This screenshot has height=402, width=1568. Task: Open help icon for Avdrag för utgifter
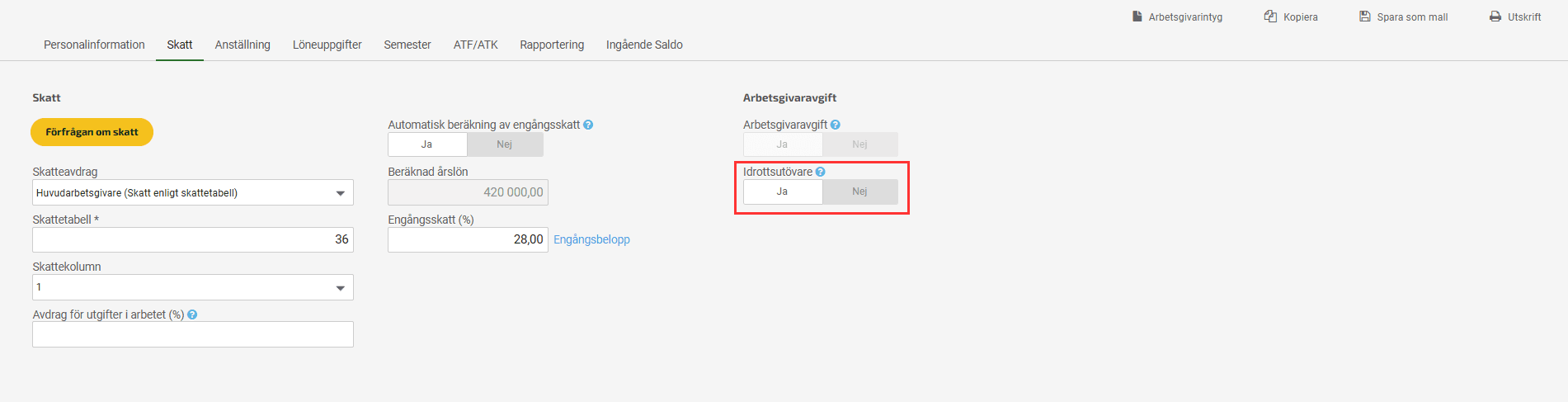[x=192, y=315]
